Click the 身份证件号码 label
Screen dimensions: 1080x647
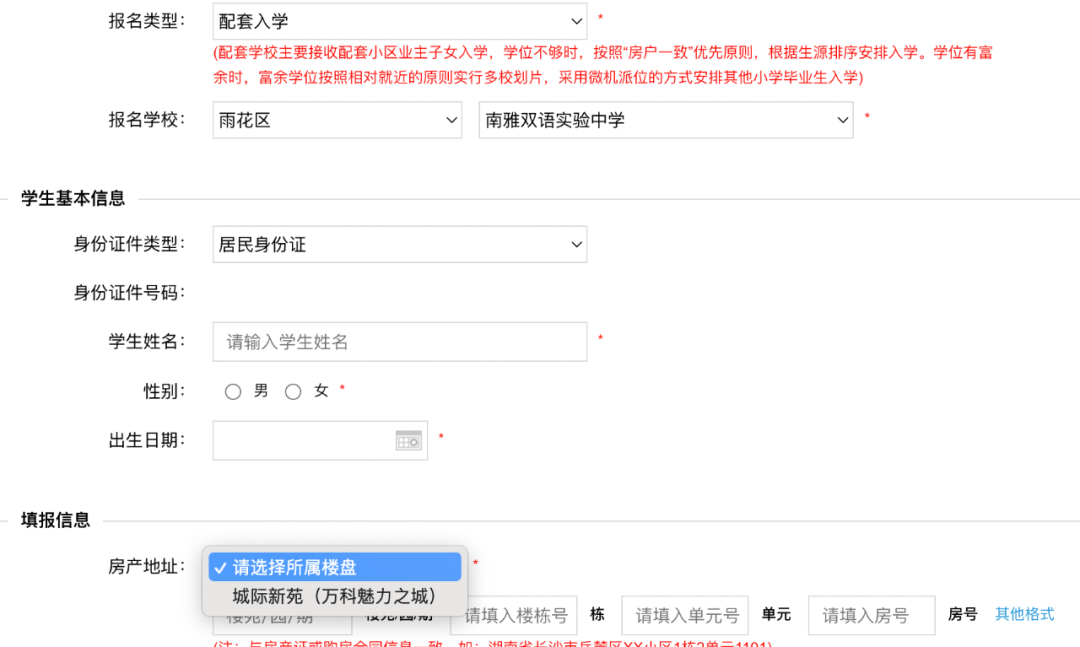pyautogui.click(x=129, y=293)
